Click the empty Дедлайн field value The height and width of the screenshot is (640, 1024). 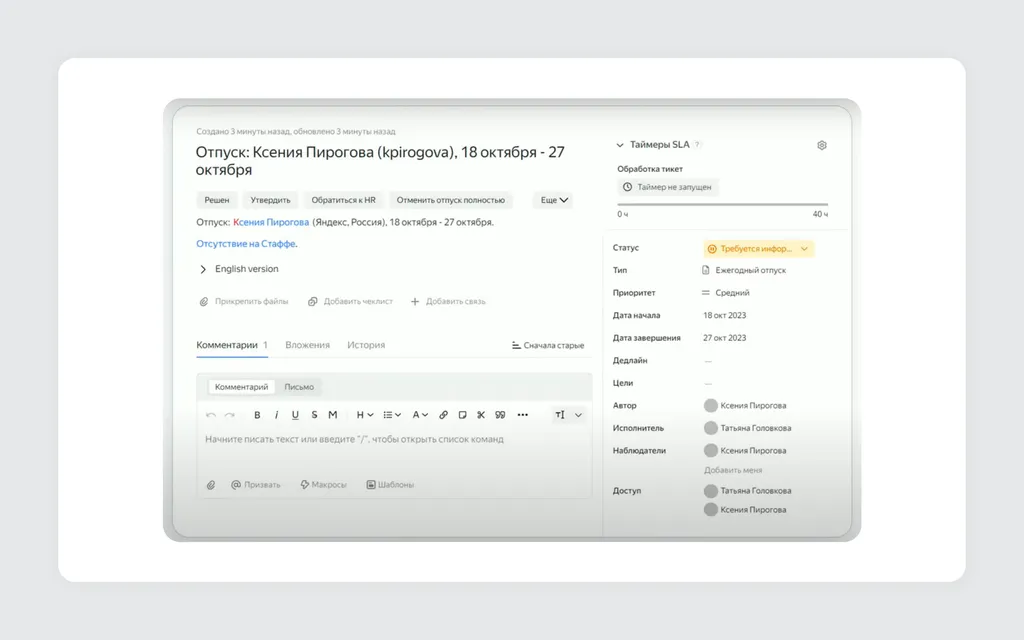708,360
